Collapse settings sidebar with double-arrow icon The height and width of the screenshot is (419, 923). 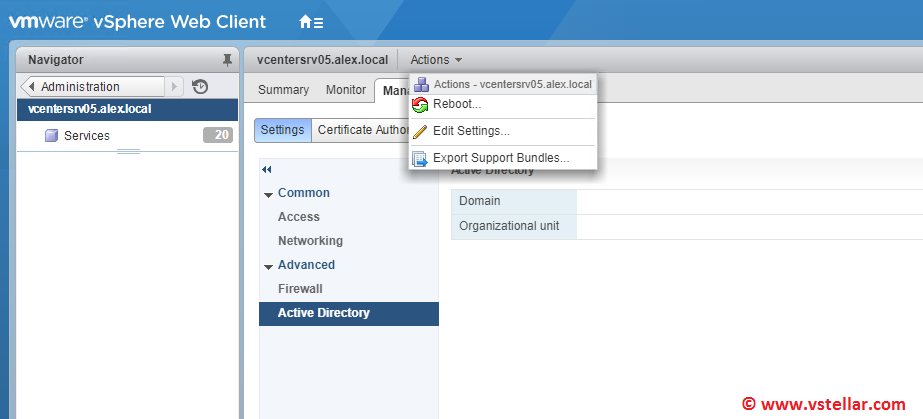click(x=267, y=170)
